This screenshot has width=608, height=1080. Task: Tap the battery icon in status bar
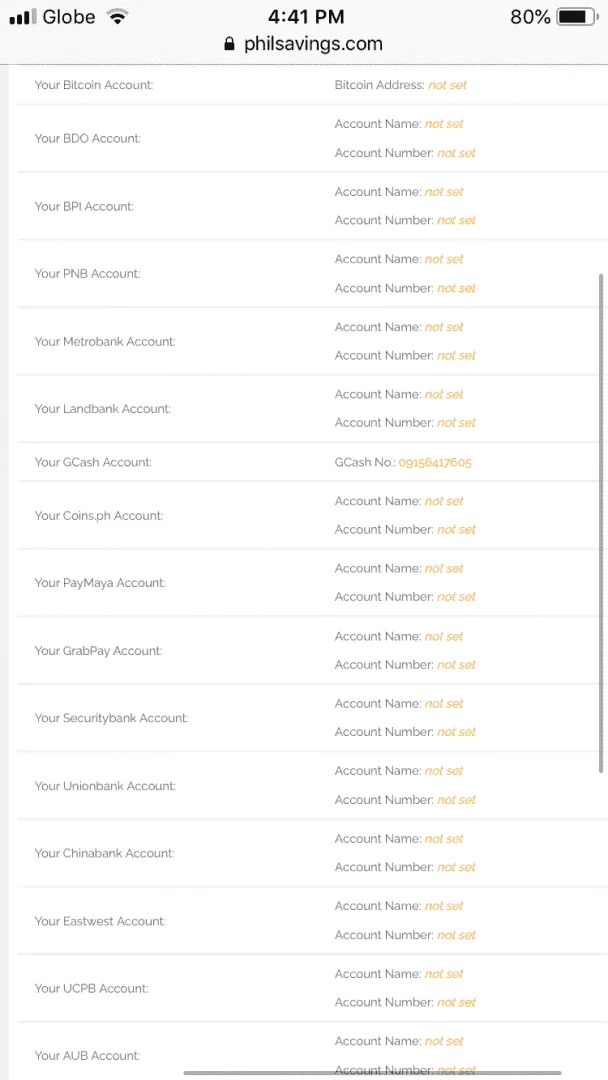(x=577, y=17)
